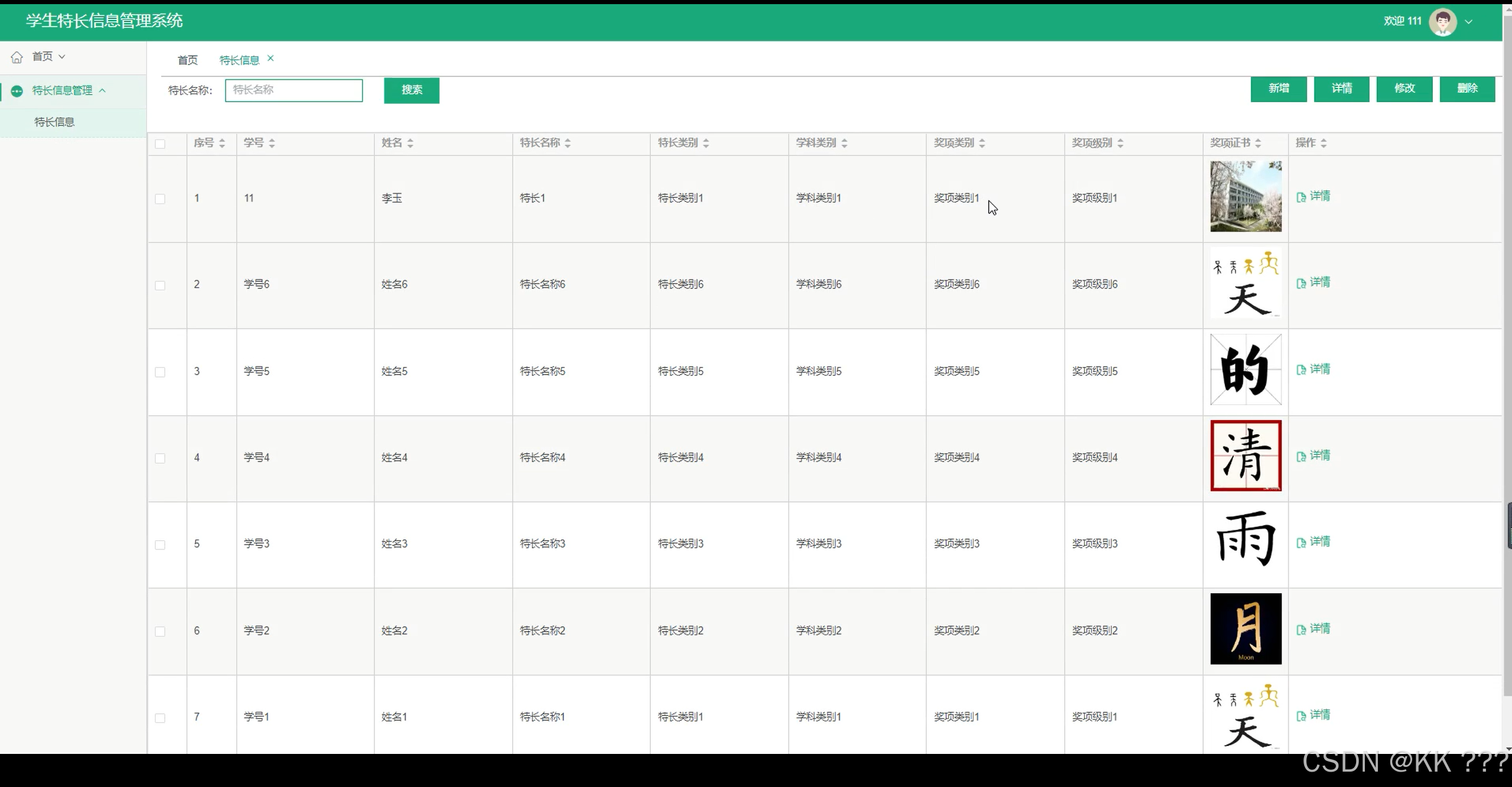This screenshot has height=787, width=1512.
Task: Click sort icon on 奖项级别 column
Action: click(x=1120, y=143)
